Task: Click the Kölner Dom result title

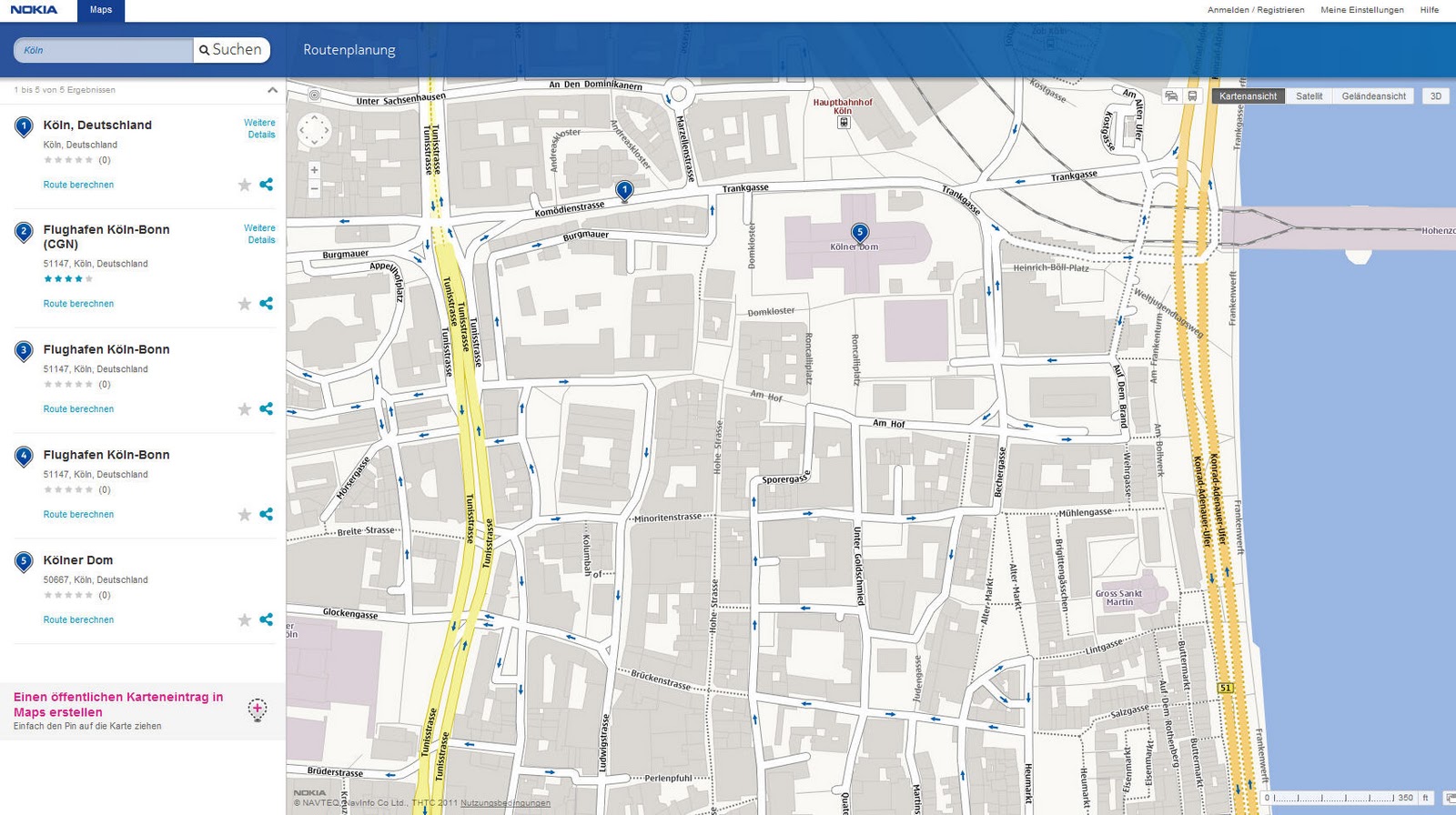Action: 78,560
